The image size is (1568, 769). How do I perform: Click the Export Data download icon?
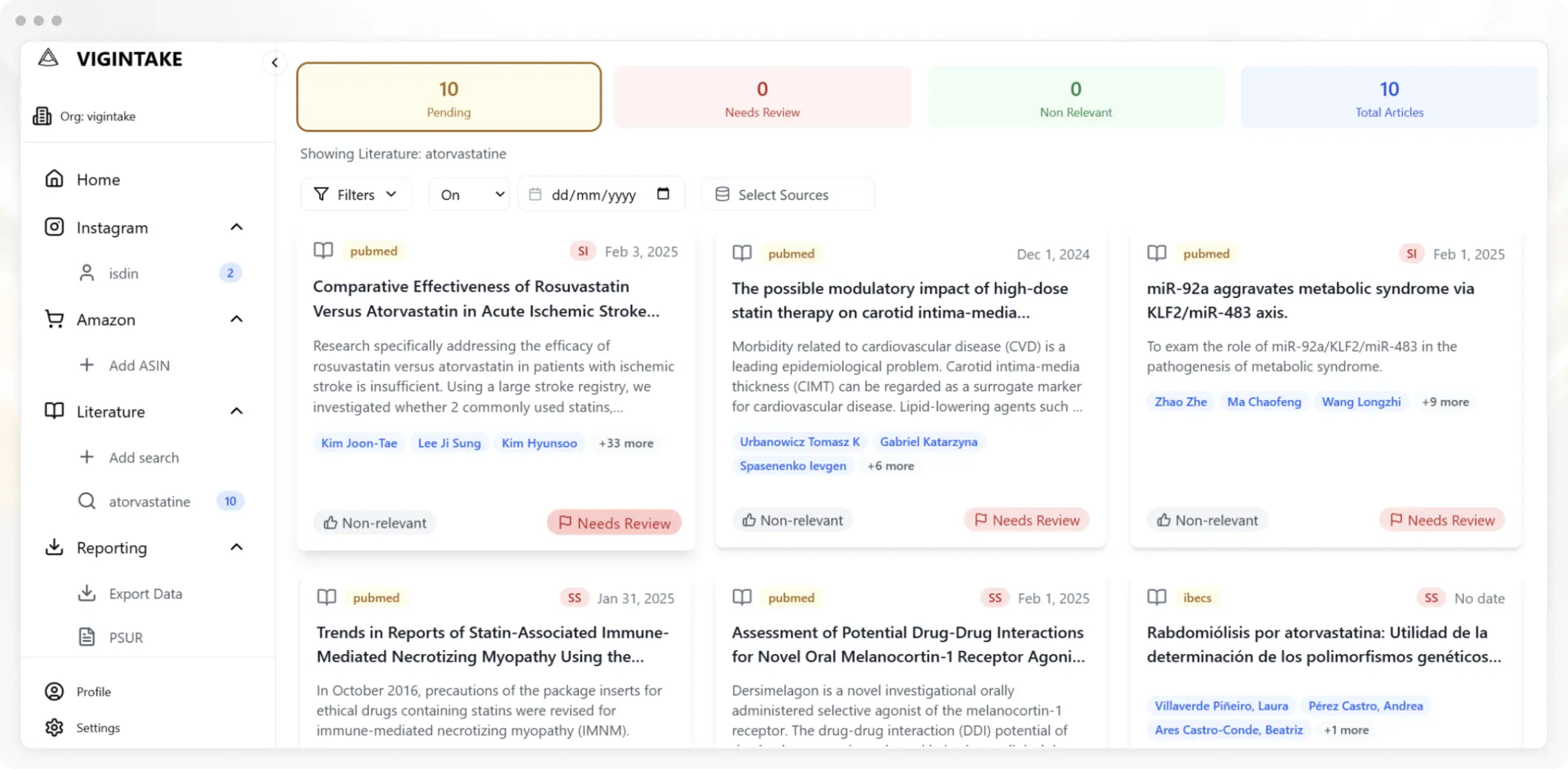[86, 593]
